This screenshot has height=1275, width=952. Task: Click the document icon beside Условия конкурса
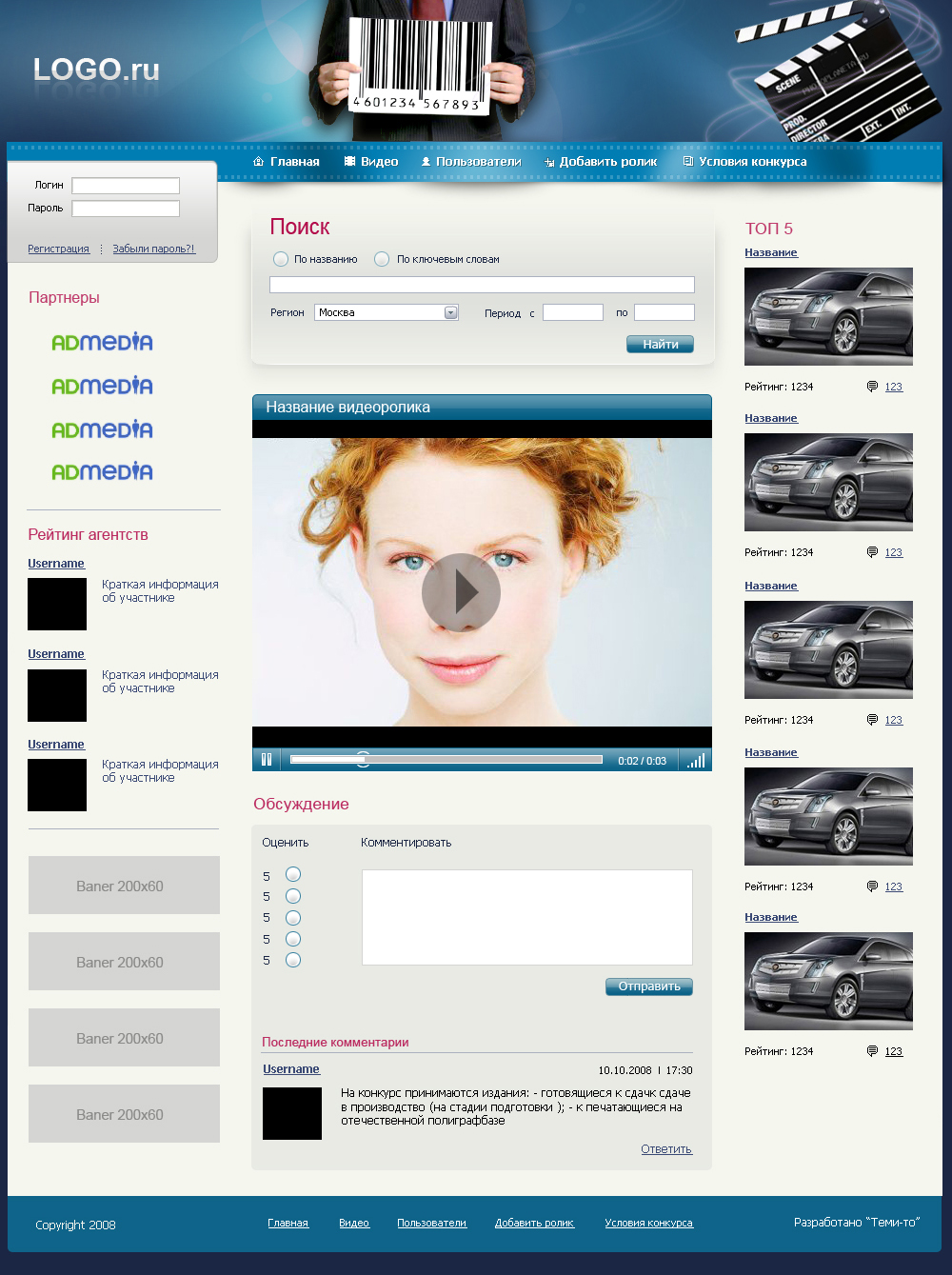(687, 162)
